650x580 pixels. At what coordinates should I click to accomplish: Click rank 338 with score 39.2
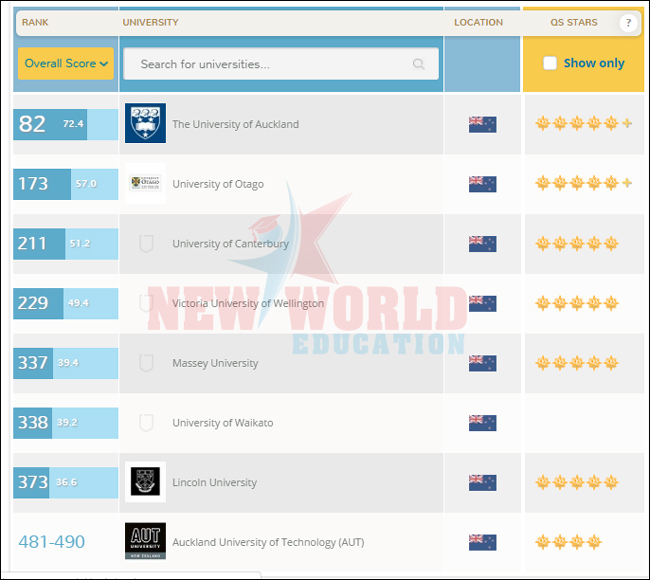pos(65,423)
